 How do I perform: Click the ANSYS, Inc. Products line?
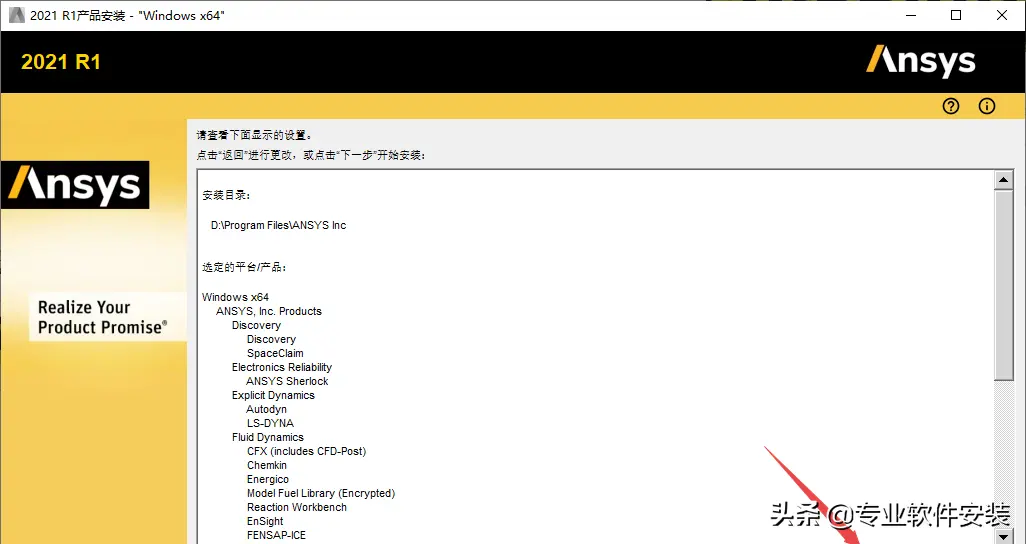(269, 311)
